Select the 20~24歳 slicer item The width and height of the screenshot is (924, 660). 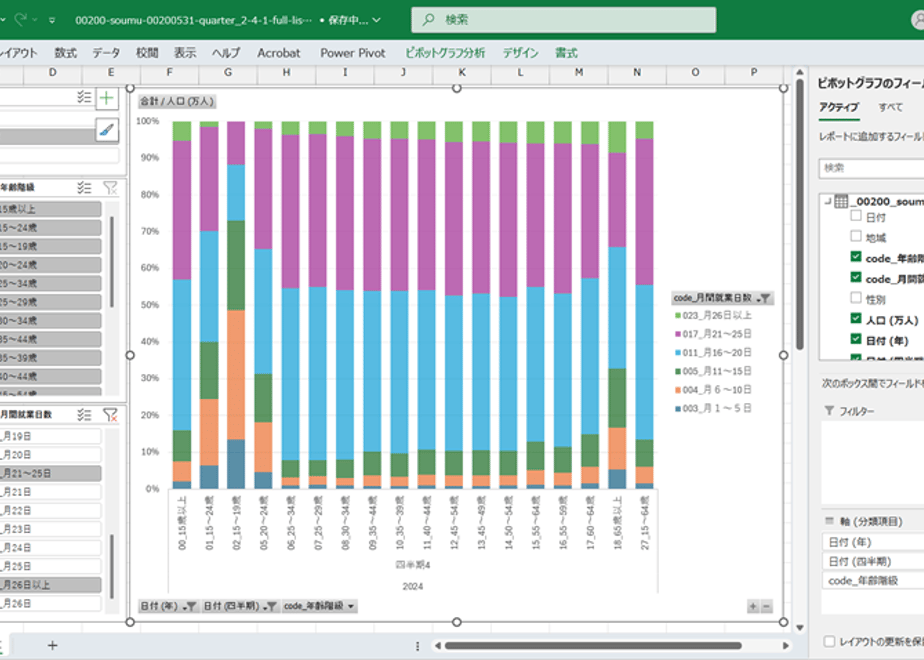click(x=50, y=265)
